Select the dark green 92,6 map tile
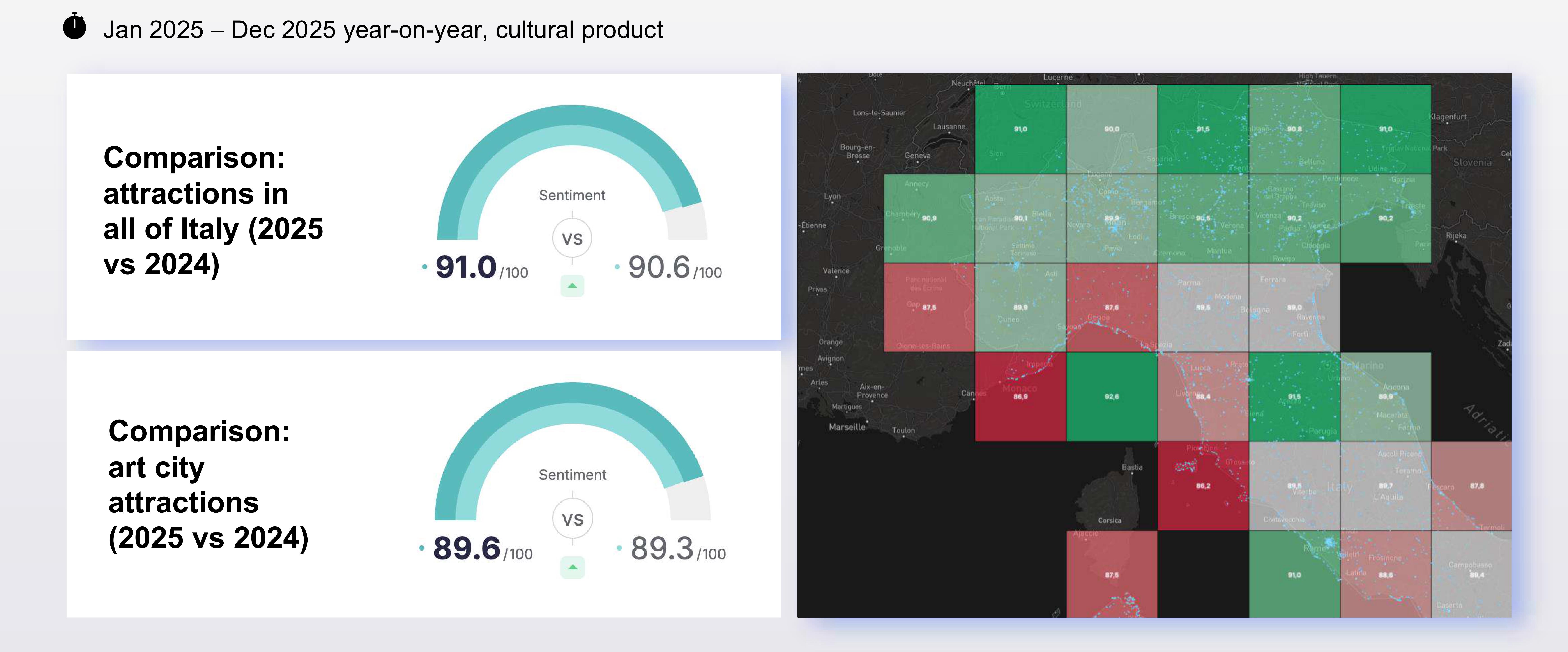This screenshot has width=1568, height=652. [x=1112, y=397]
